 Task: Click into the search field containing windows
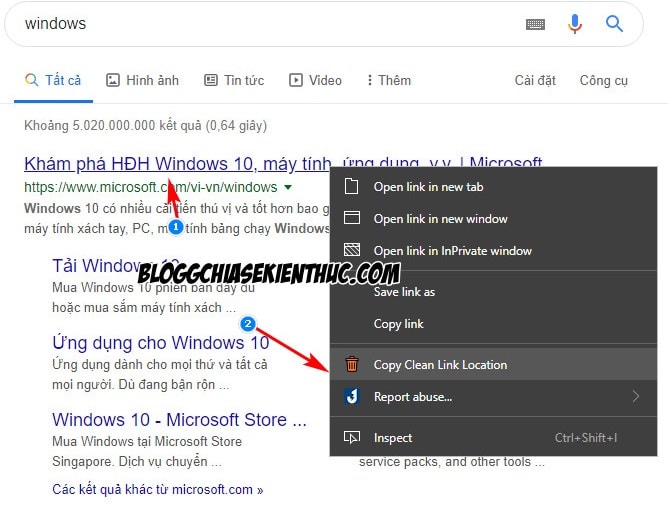coord(264,24)
